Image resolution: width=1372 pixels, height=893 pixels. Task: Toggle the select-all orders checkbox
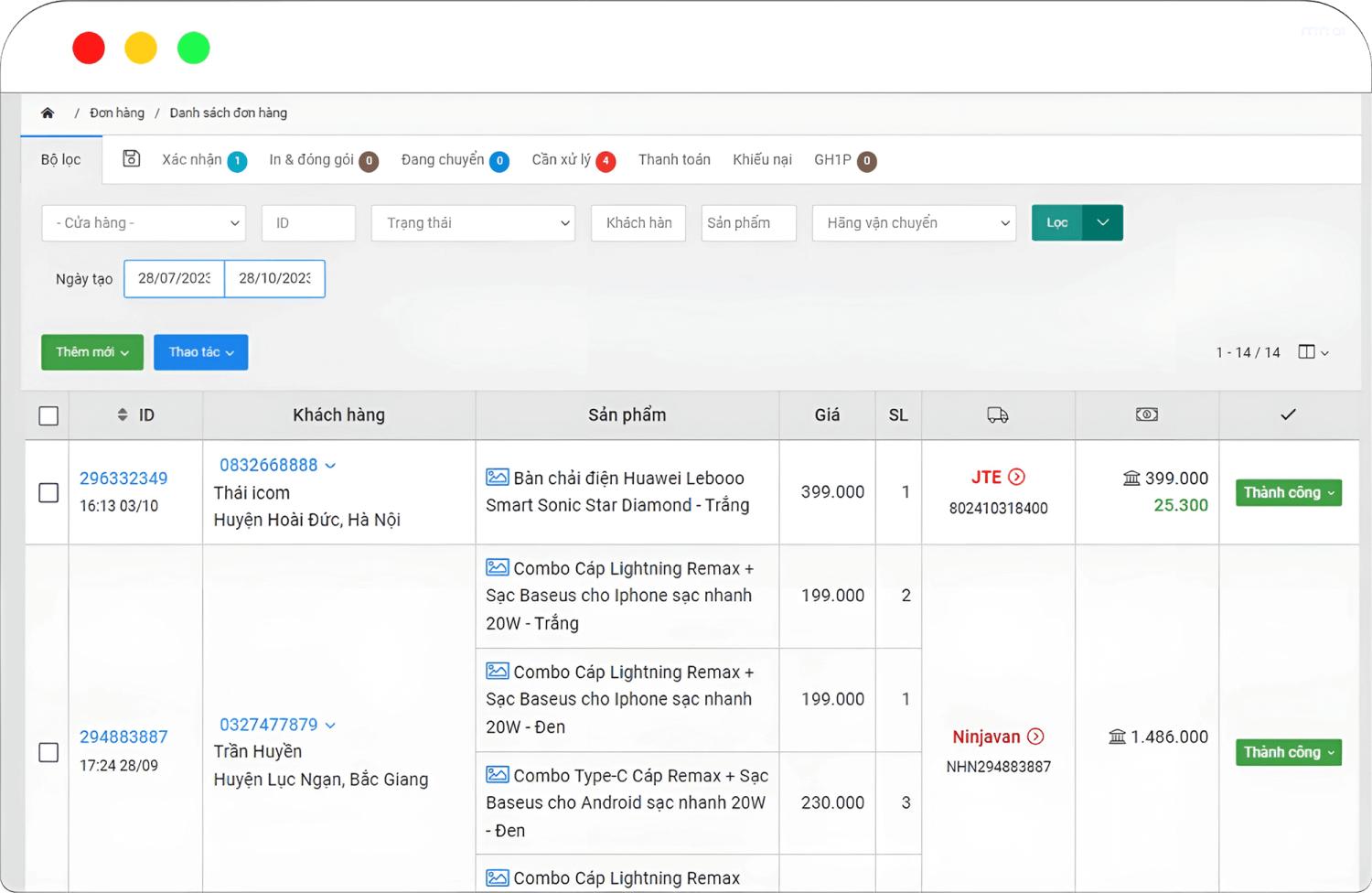pyautogui.click(x=49, y=415)
